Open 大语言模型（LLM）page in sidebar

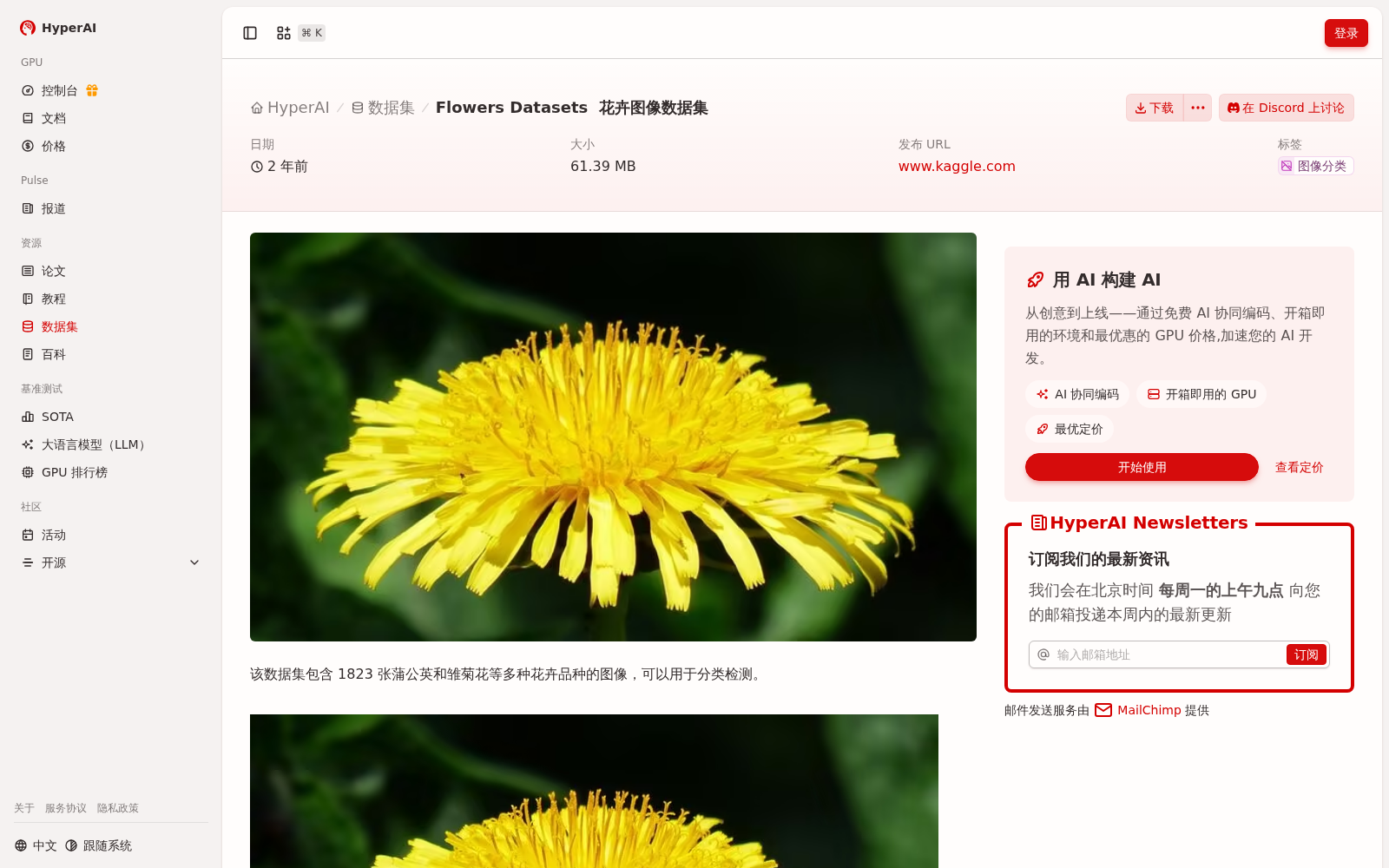pyautogui.click(x=111, y=444)
